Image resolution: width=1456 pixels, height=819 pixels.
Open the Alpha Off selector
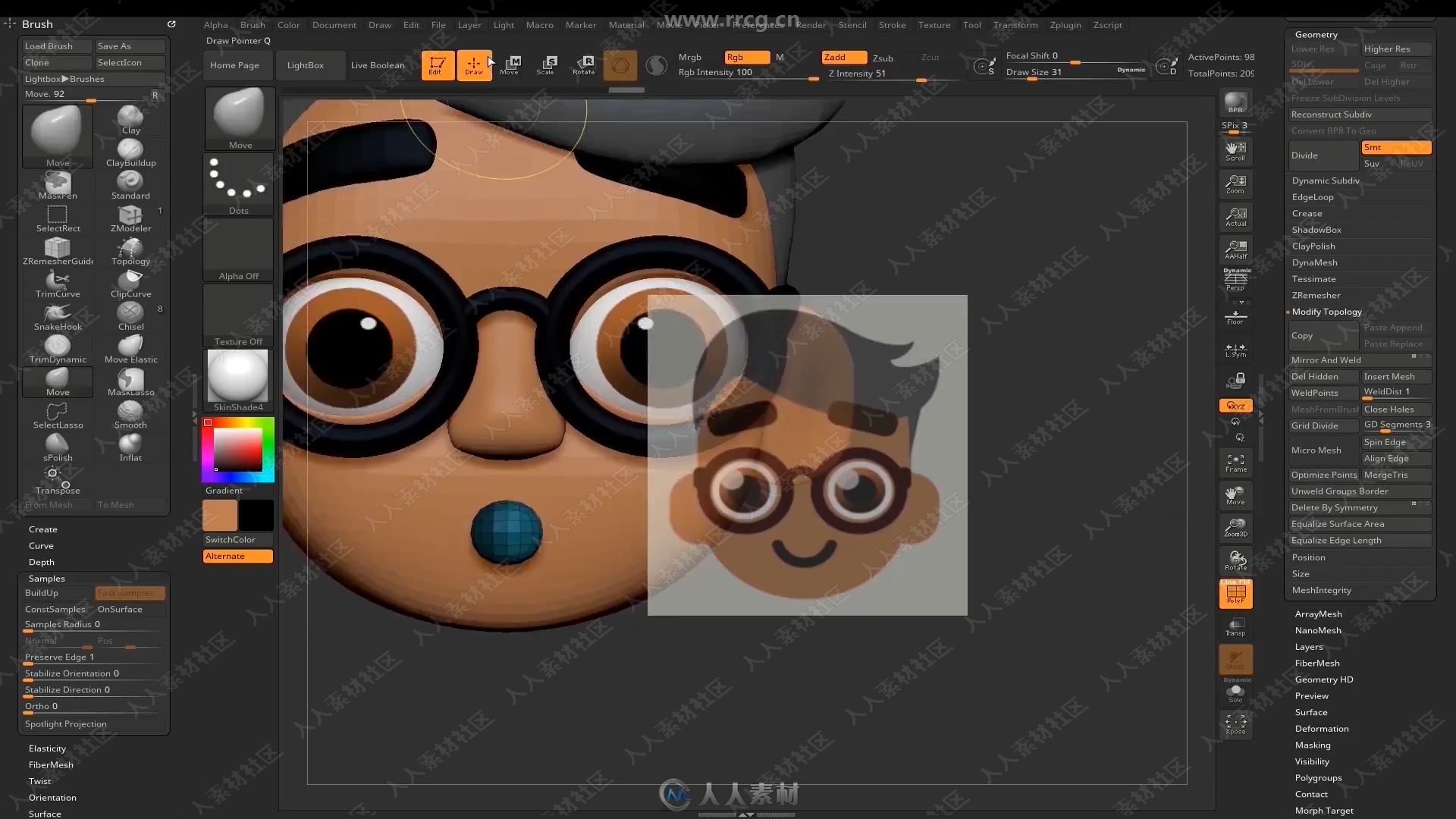pos(238,250)
